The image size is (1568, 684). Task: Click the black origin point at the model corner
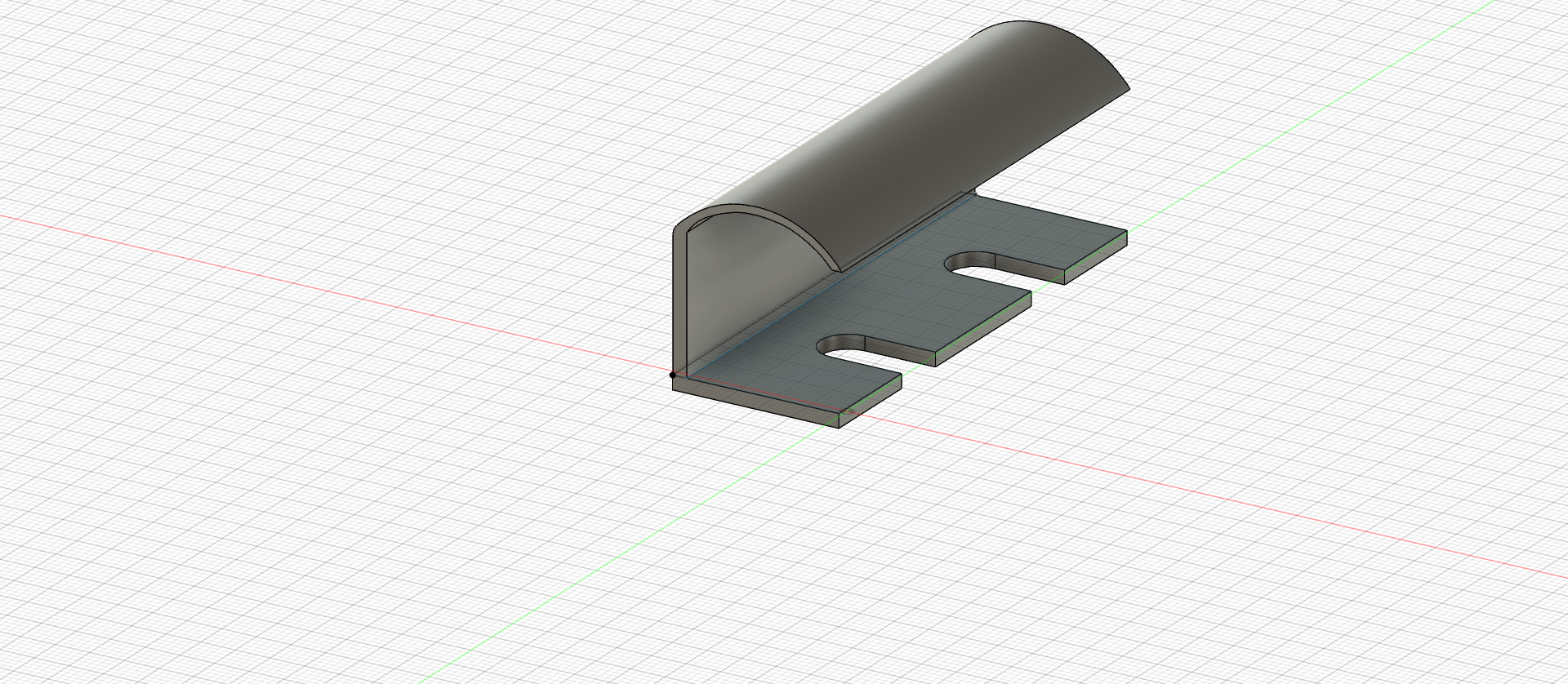coord(673,375)
